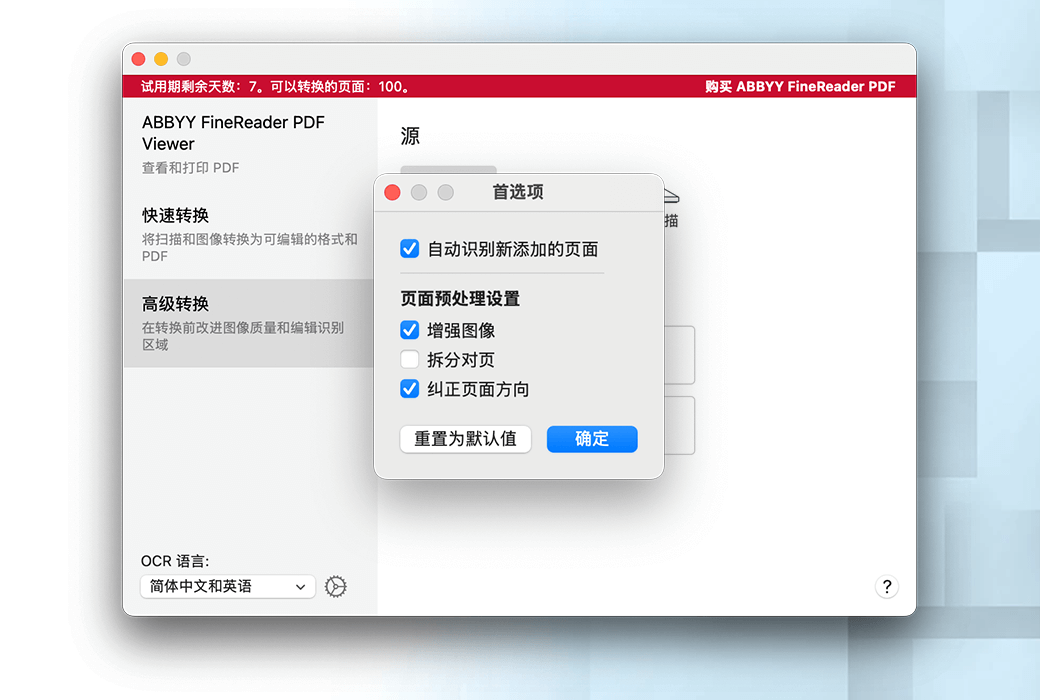Toggle 纠正页面方向 checkbox off
The width and height of the screenshot is (1040, 700).
(409, 389)
